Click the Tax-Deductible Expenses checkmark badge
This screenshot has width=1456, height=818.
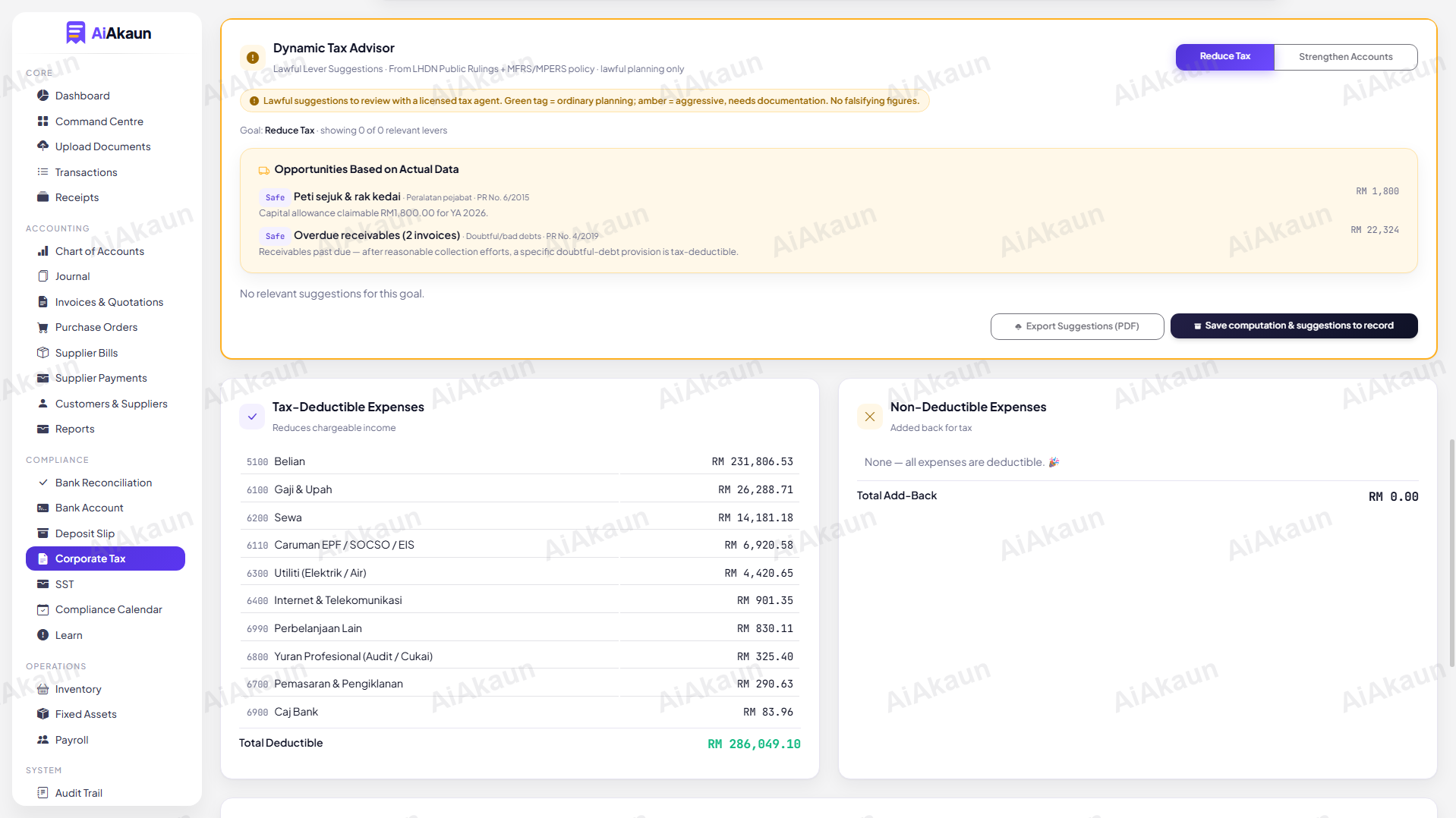coord(252,417)
